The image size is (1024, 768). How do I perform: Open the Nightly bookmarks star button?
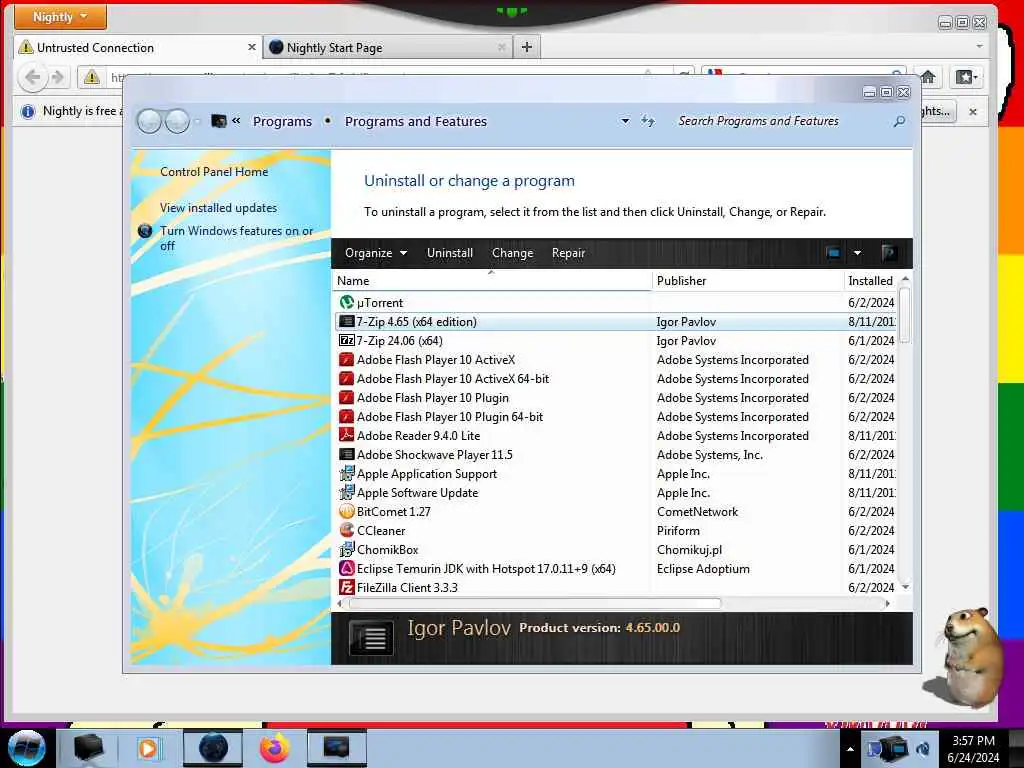966,77
